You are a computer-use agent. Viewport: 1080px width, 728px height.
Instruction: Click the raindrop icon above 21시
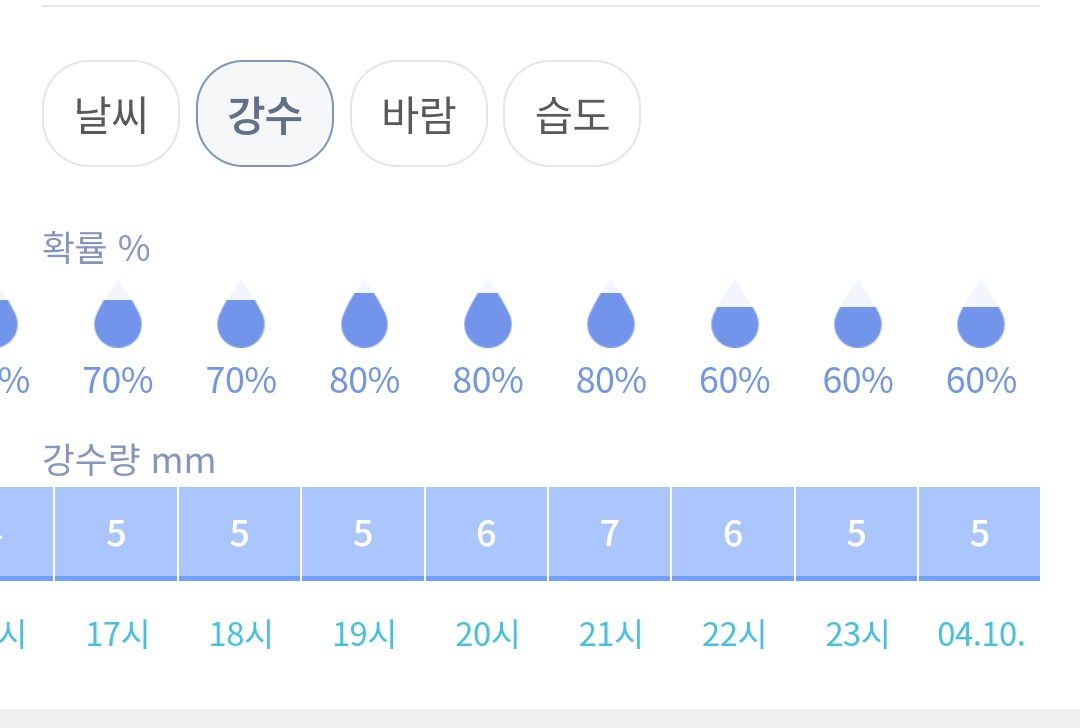611,314
